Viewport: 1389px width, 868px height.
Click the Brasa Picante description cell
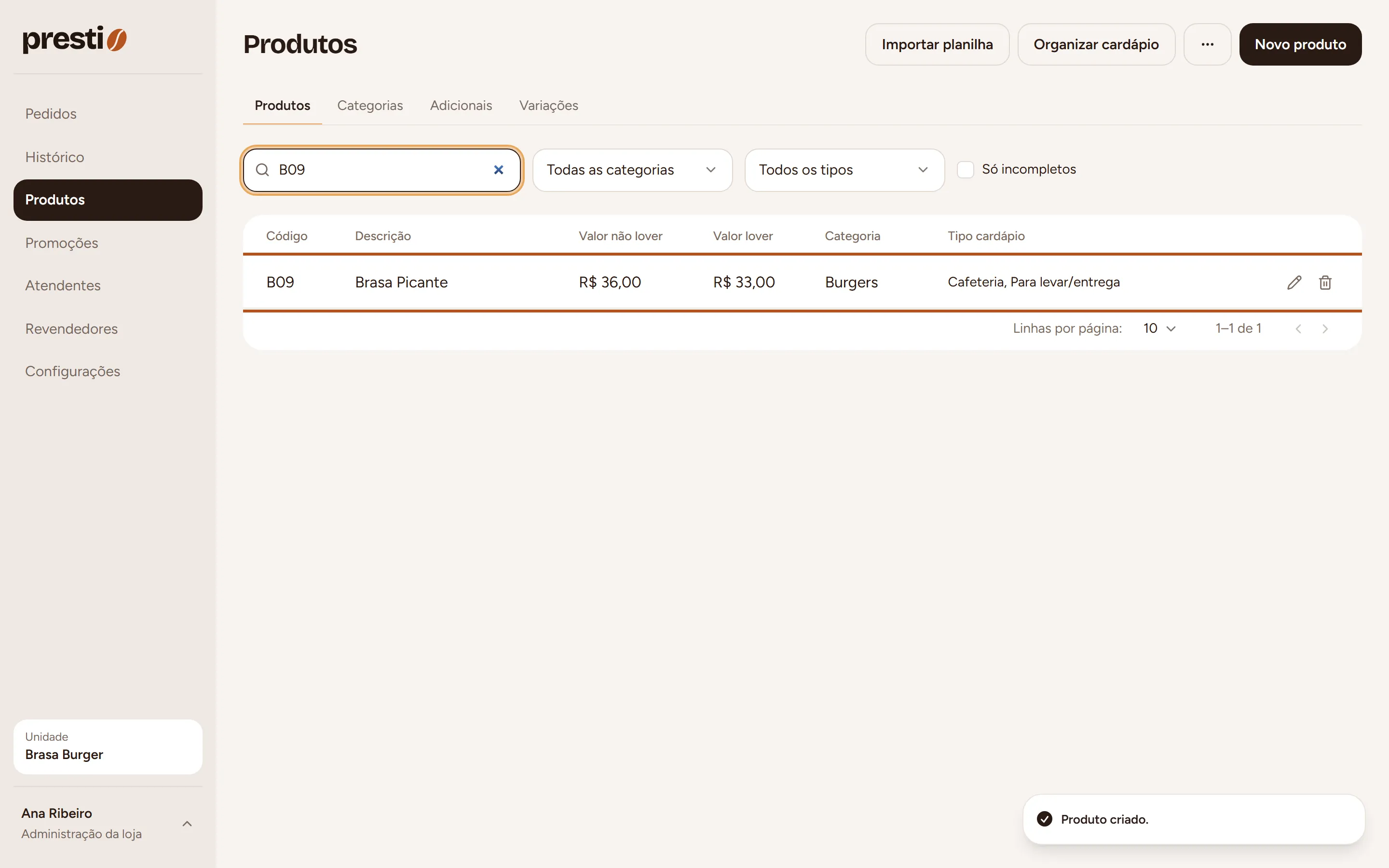pos(401,283)
